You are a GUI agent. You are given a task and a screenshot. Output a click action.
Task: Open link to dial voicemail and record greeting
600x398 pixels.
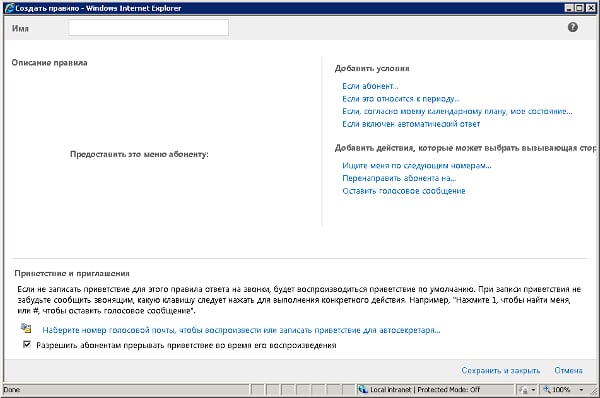[x=241, y=330]
